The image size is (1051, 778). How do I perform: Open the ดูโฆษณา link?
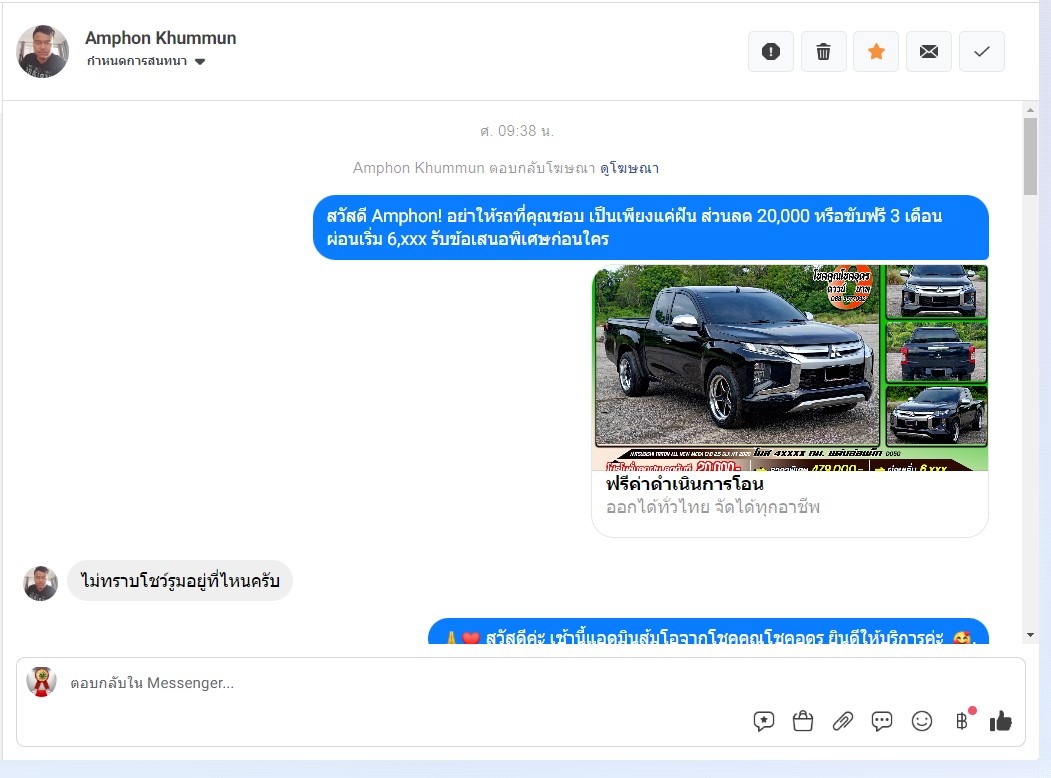(629, 168)
